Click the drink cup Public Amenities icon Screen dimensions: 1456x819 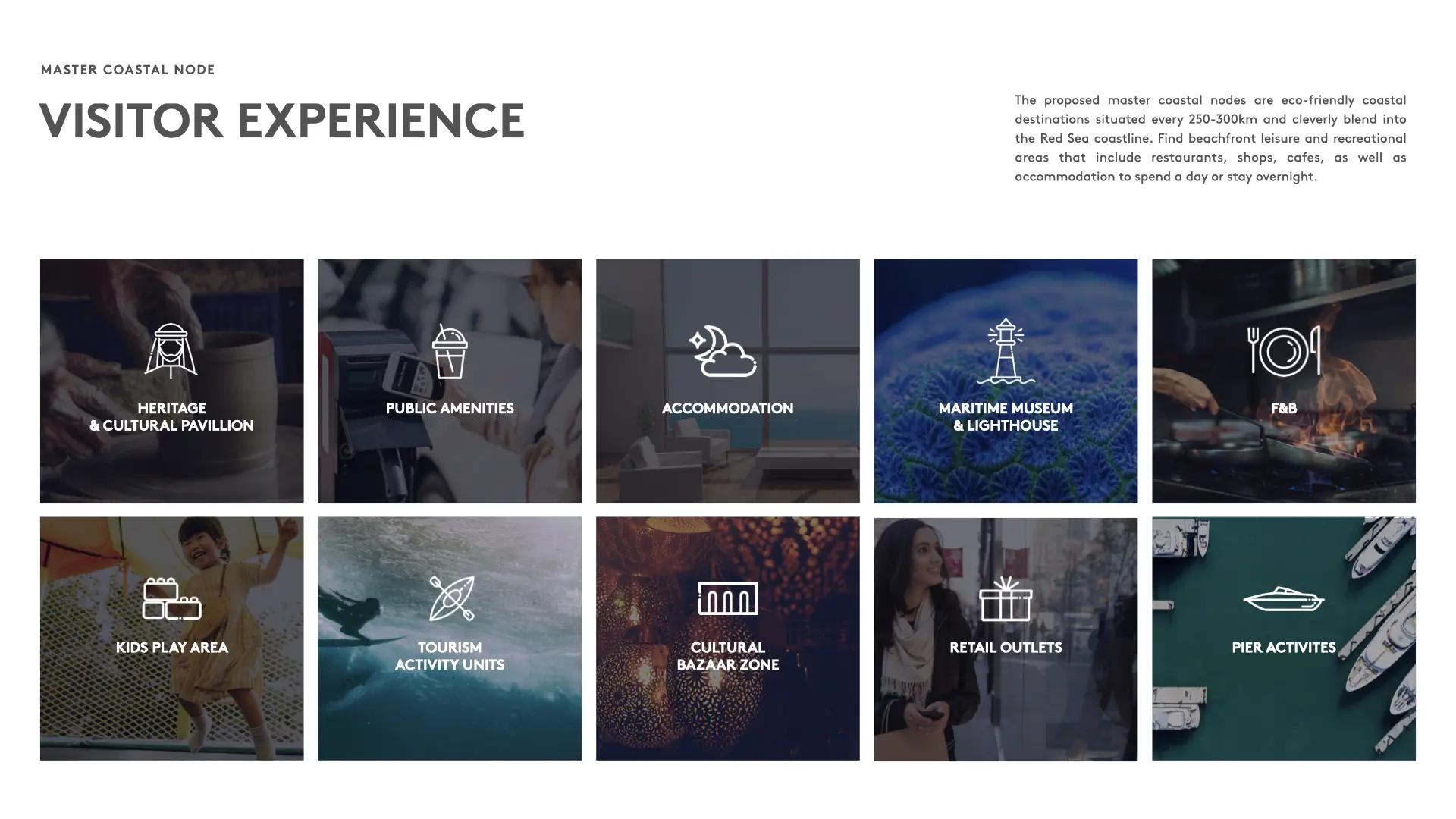pyautogui.click(x=450, y=352)
